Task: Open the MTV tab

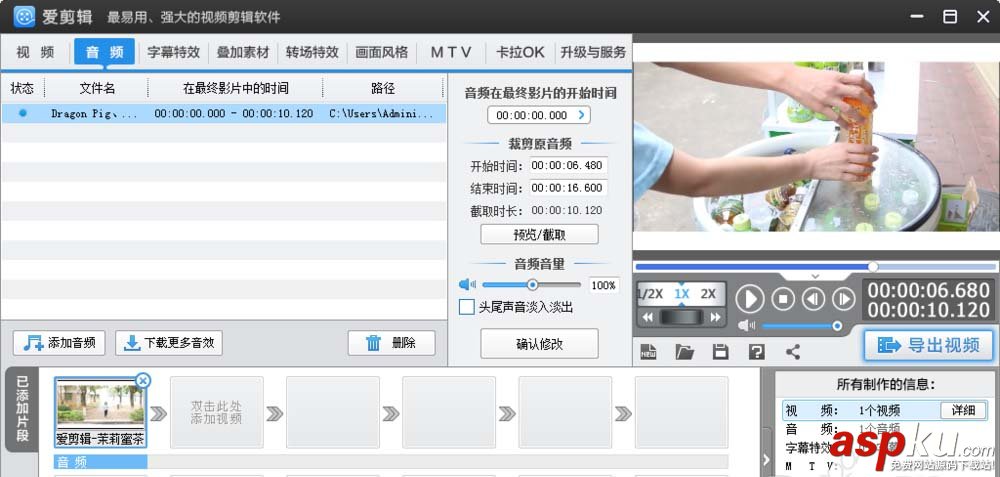Action: coord(451,52)
